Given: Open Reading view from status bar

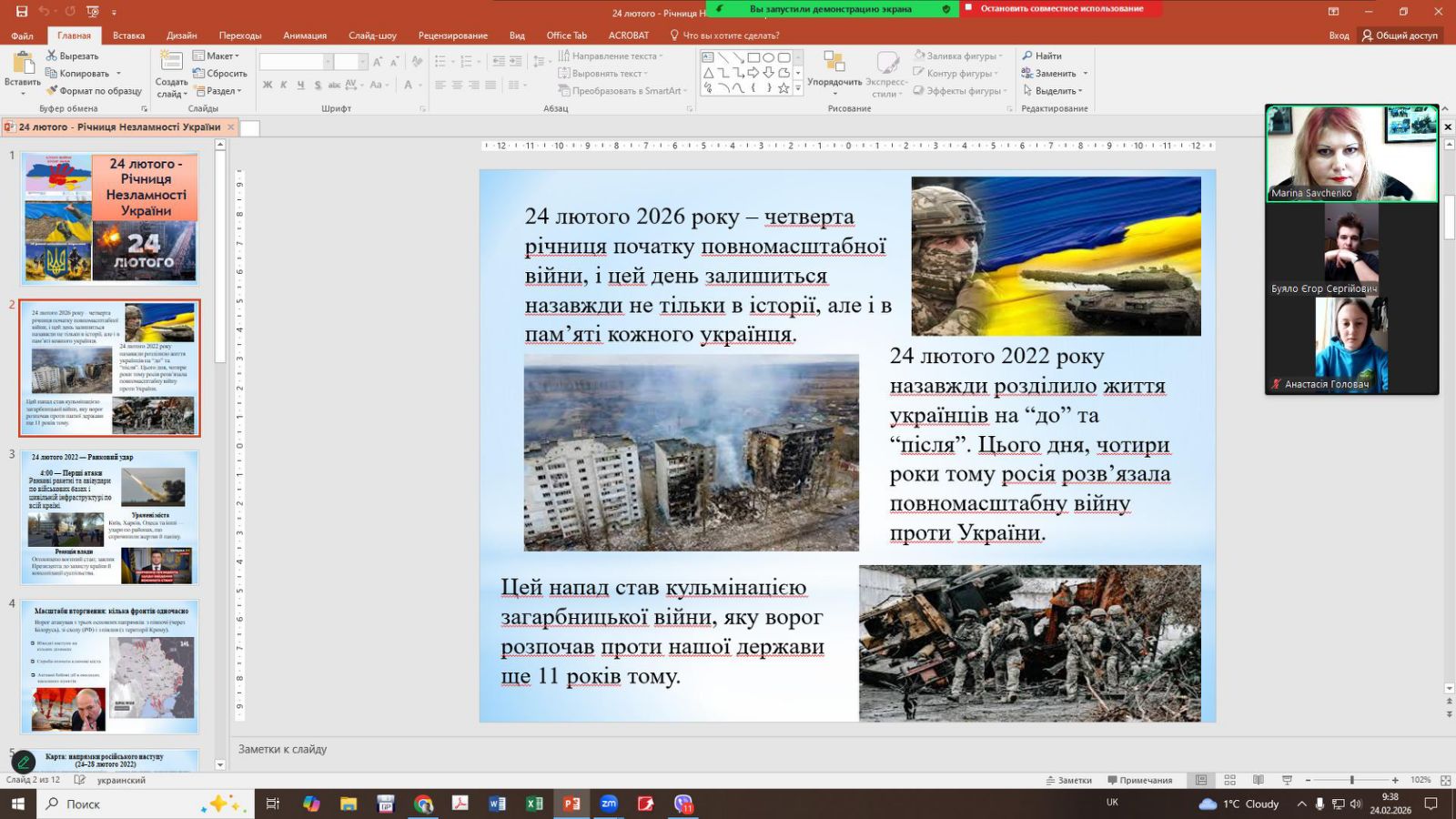Looking at the screenshot, I should 1258,780.
